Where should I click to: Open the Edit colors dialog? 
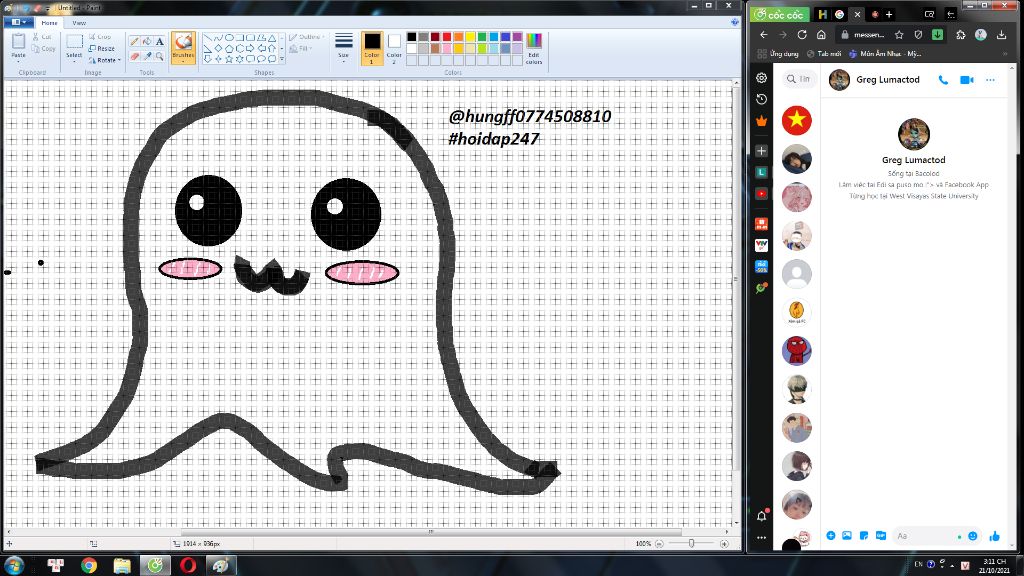[x=534, y=48]
